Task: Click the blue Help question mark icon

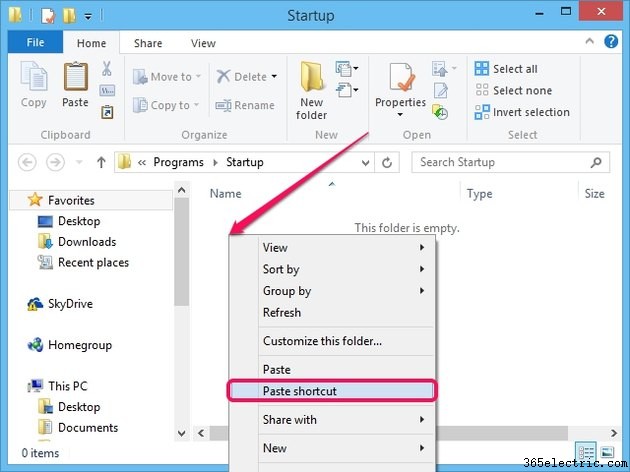Action: click(x=611, y=41)
